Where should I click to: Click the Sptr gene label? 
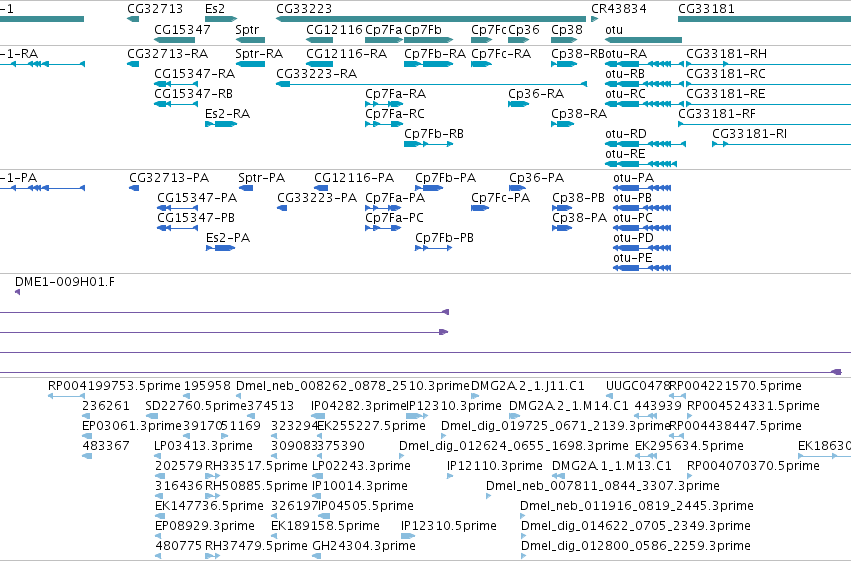point(247,30)
